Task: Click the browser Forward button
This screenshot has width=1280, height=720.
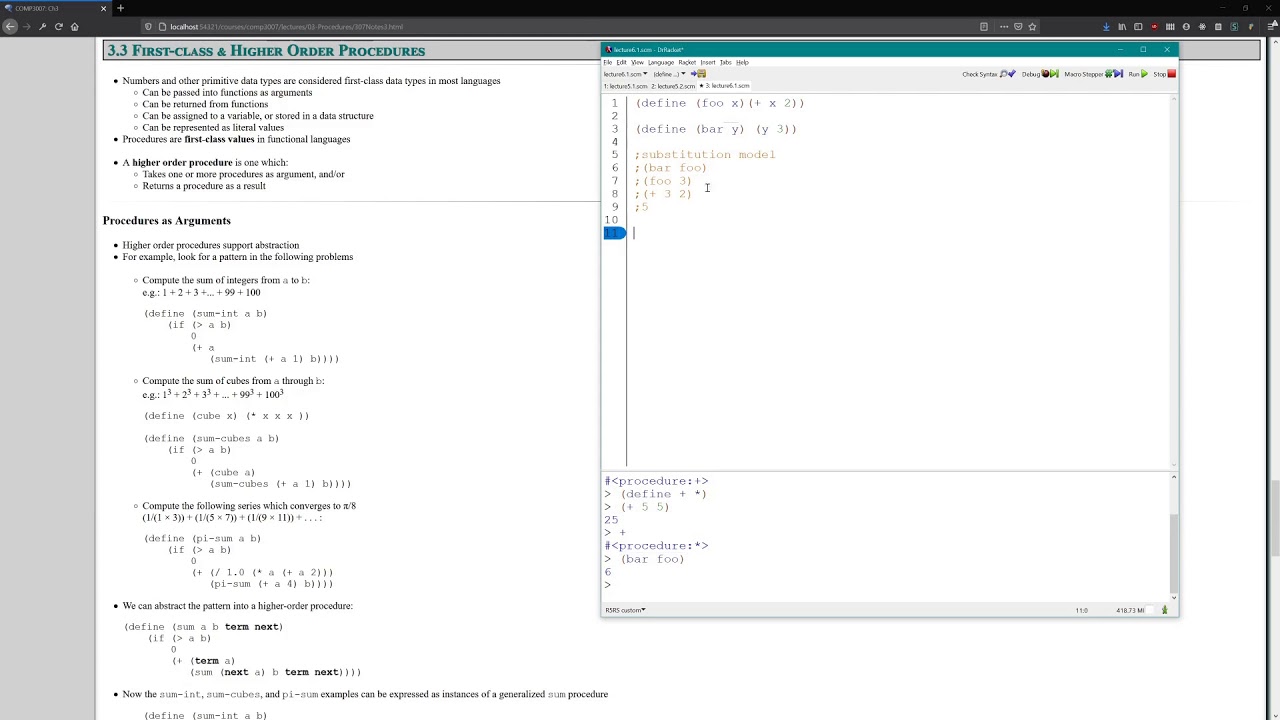Action: [x=26, y=27]
